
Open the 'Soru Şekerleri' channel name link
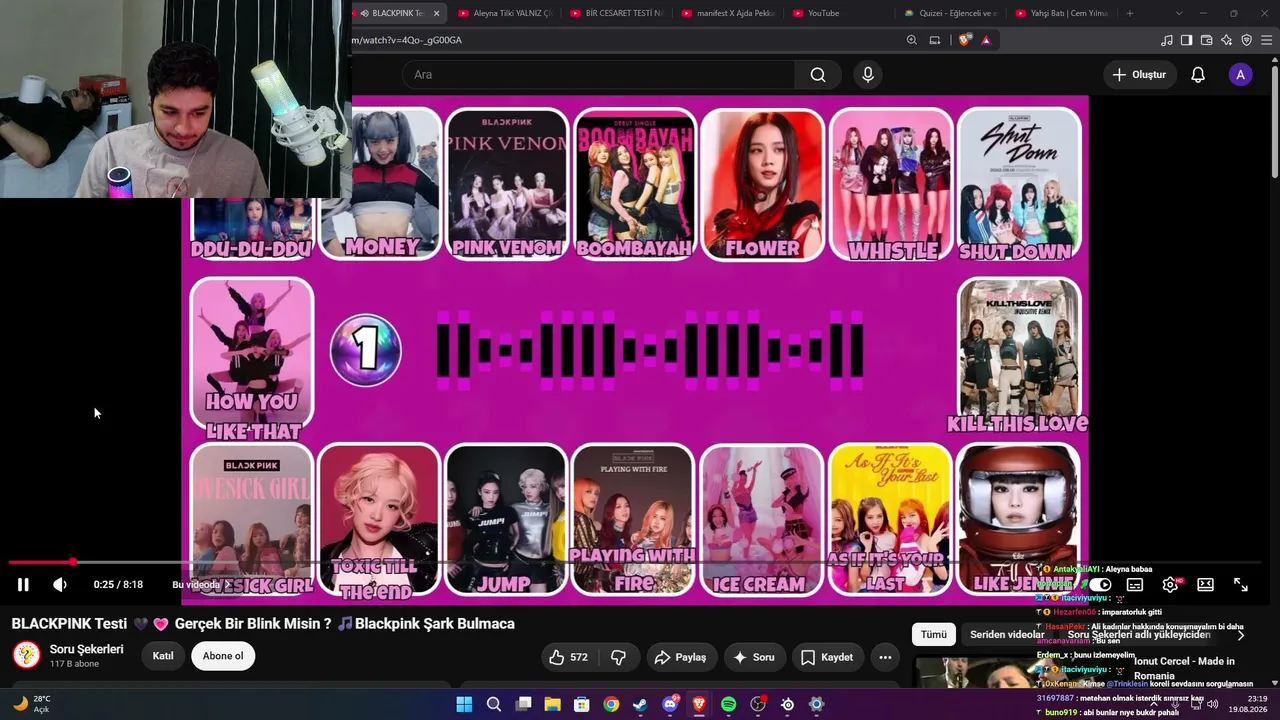click(87, 649)
